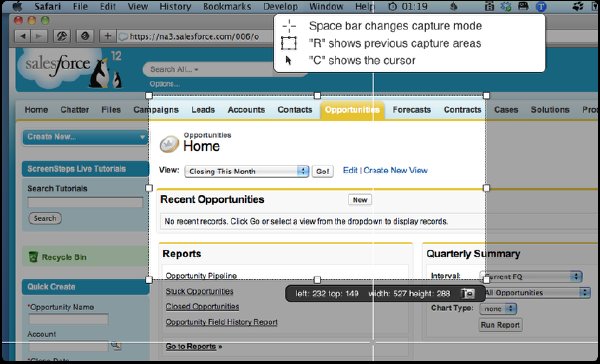
Task: Click the Search Tutorials input field
Action: [85, 202]
